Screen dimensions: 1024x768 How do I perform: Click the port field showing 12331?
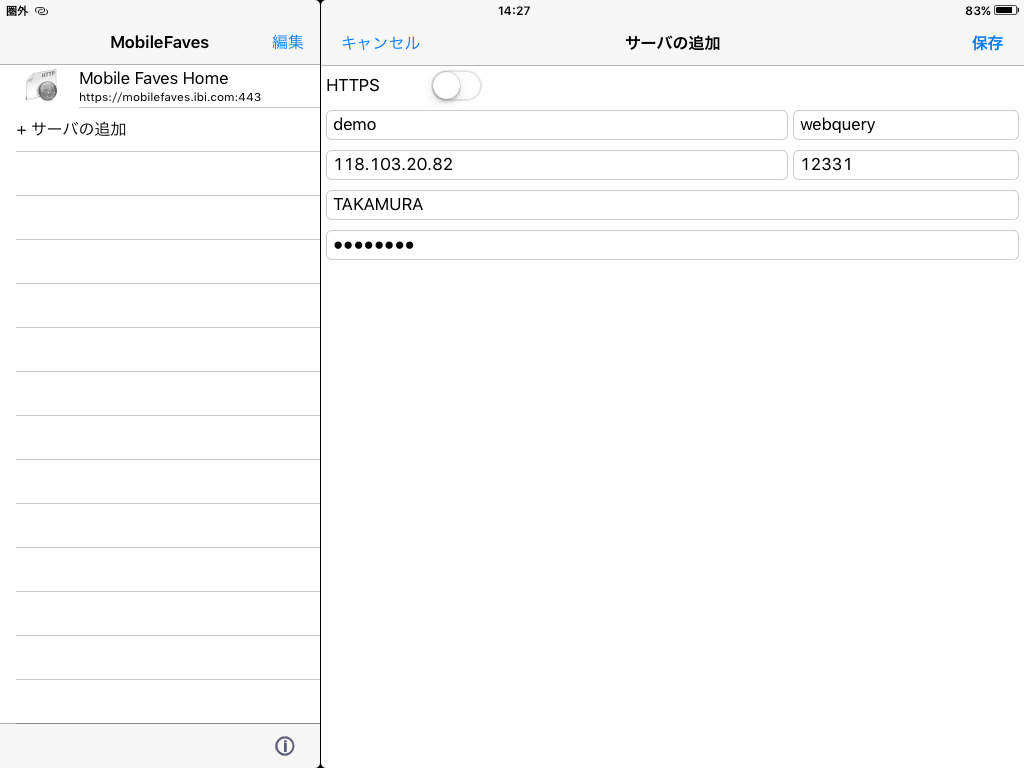click(x=905, y=165)
